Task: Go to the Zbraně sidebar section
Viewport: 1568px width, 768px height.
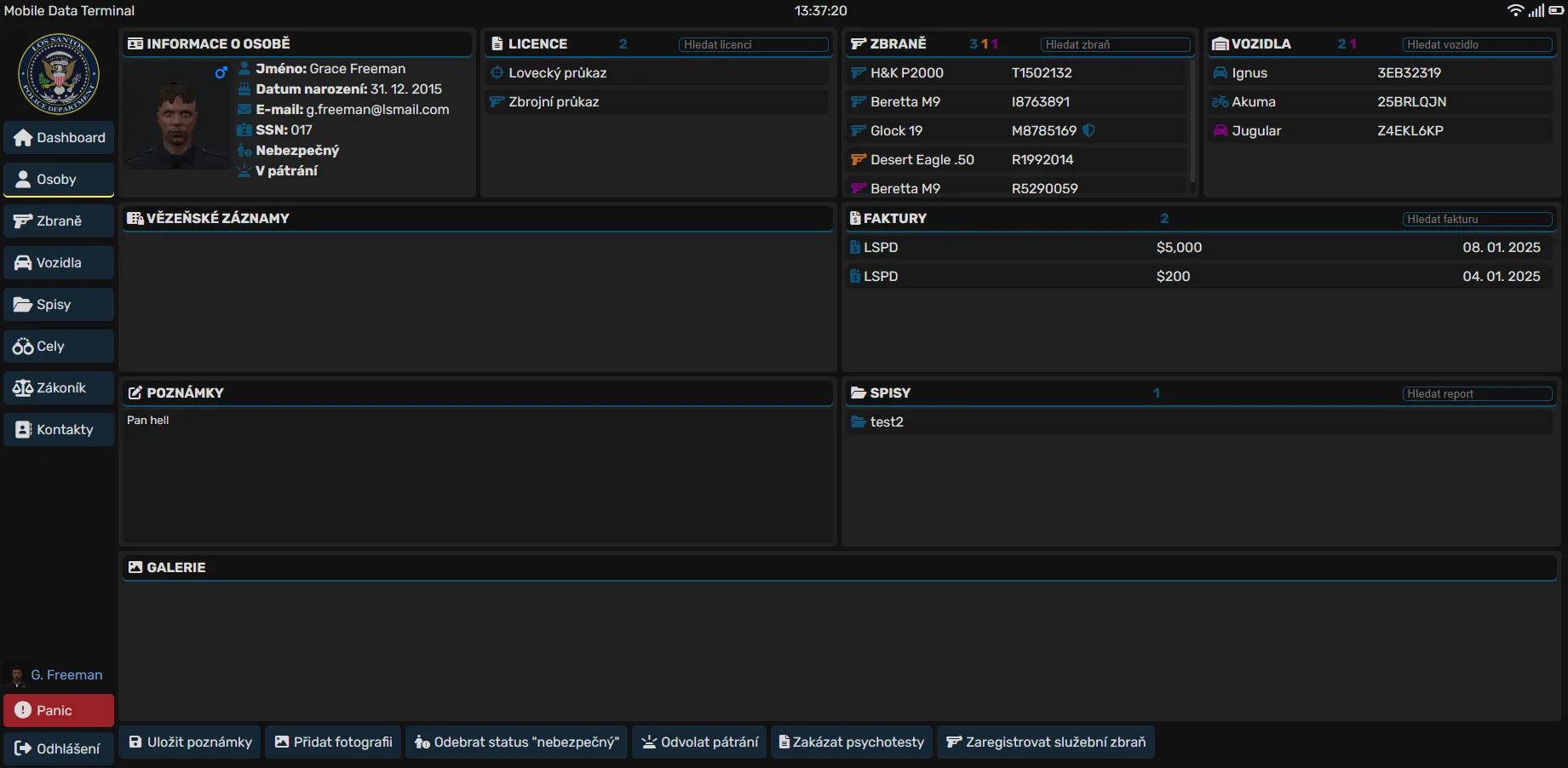Action: pyautogui.click(x=59, y=221)
